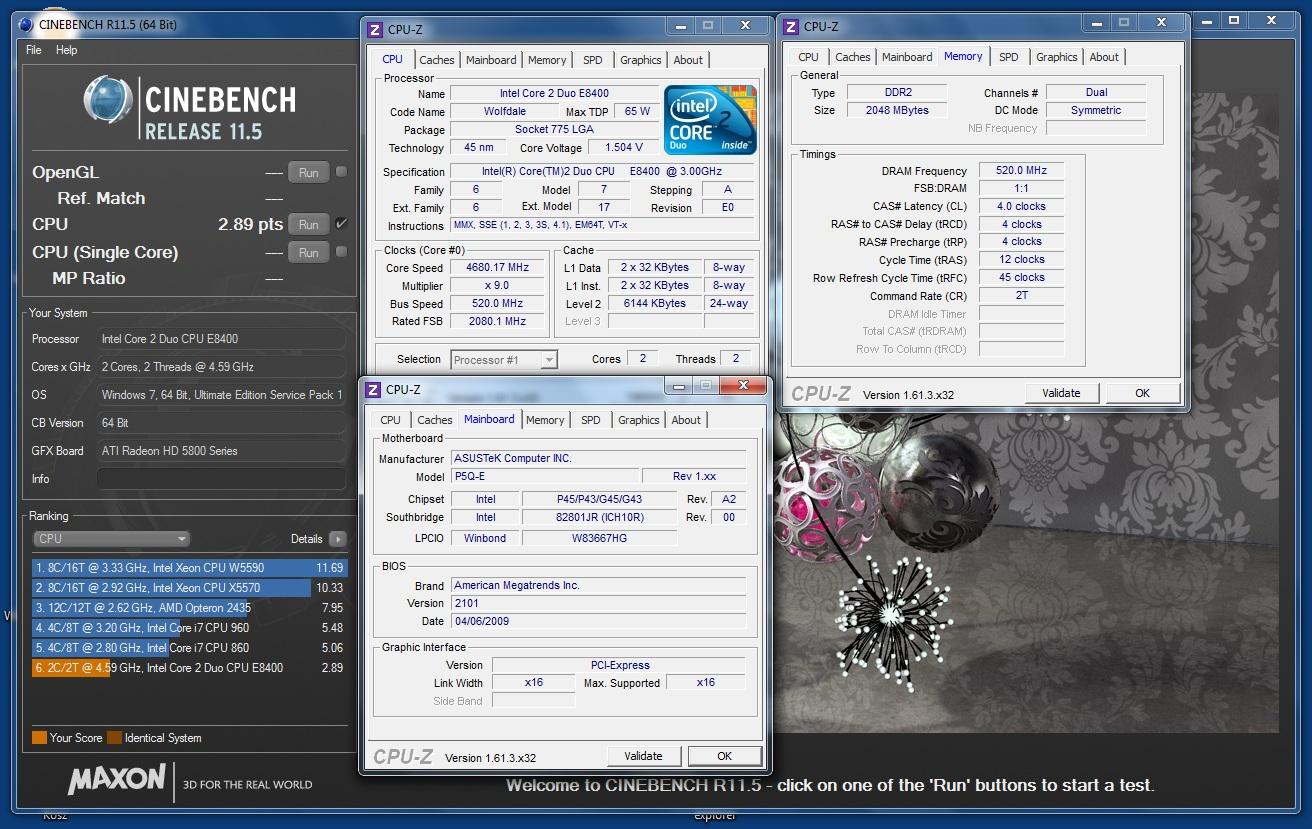Open Graphics tab in Memory CPU-Z window
Image resolution: width=1312 pixels, height=829 pixels.
click(x=1057, y=57)
